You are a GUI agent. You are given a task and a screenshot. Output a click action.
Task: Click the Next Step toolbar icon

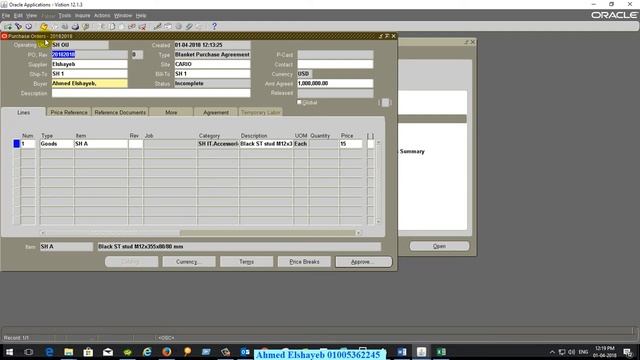[x=54, y=27]
